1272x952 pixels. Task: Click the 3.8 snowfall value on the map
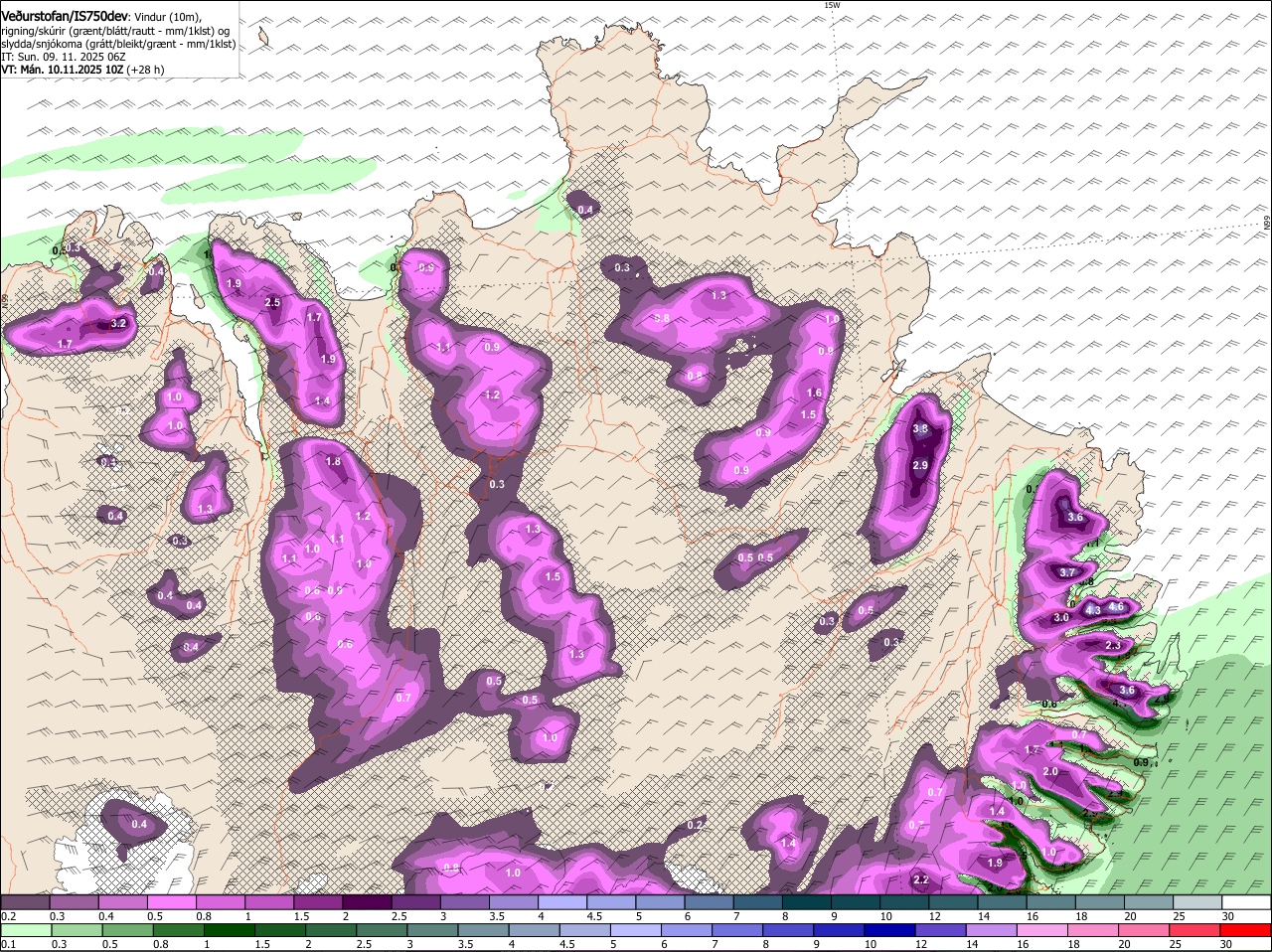click(x=920, y=429)
